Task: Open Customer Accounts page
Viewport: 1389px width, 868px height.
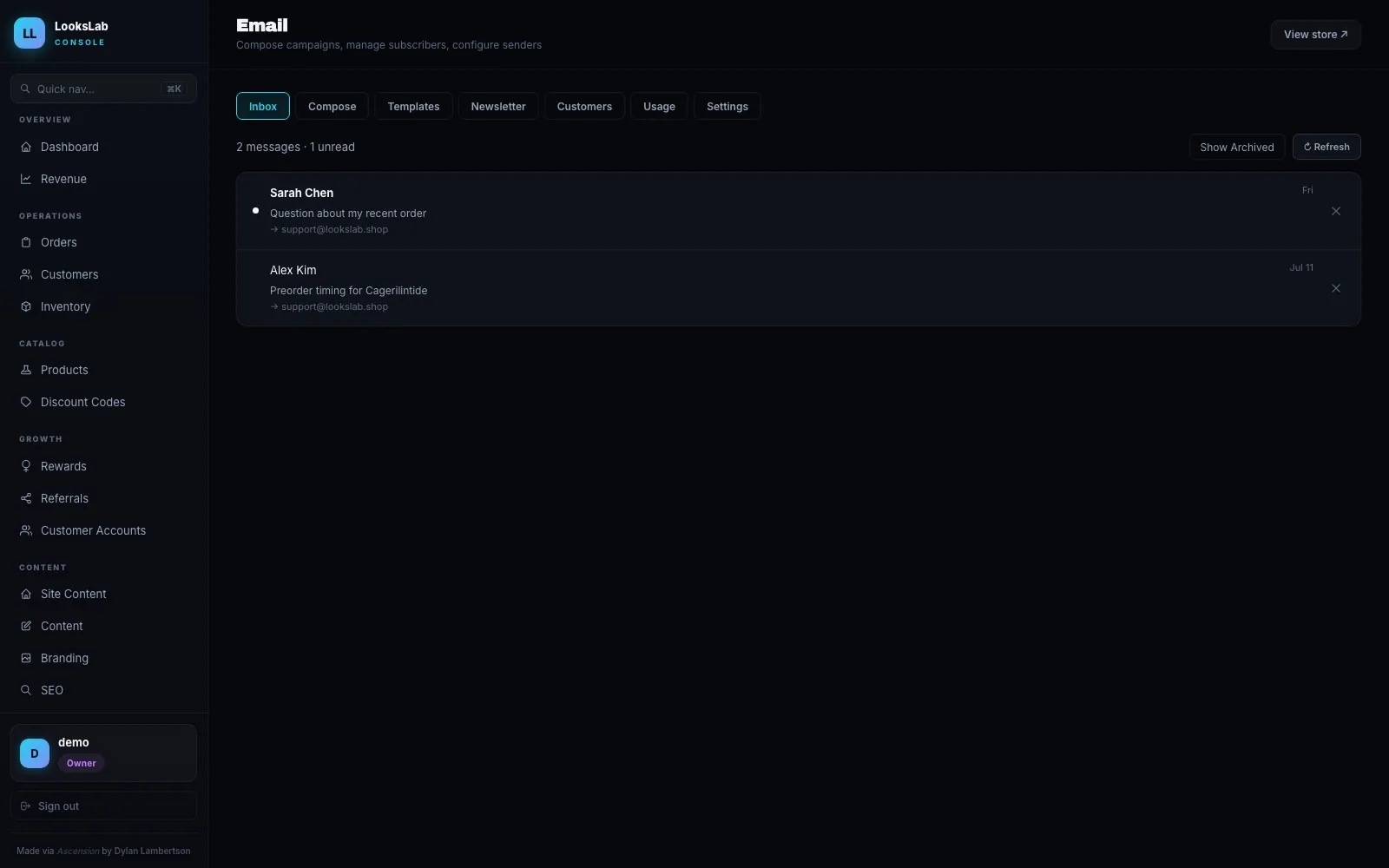Action: click(103, 530)
